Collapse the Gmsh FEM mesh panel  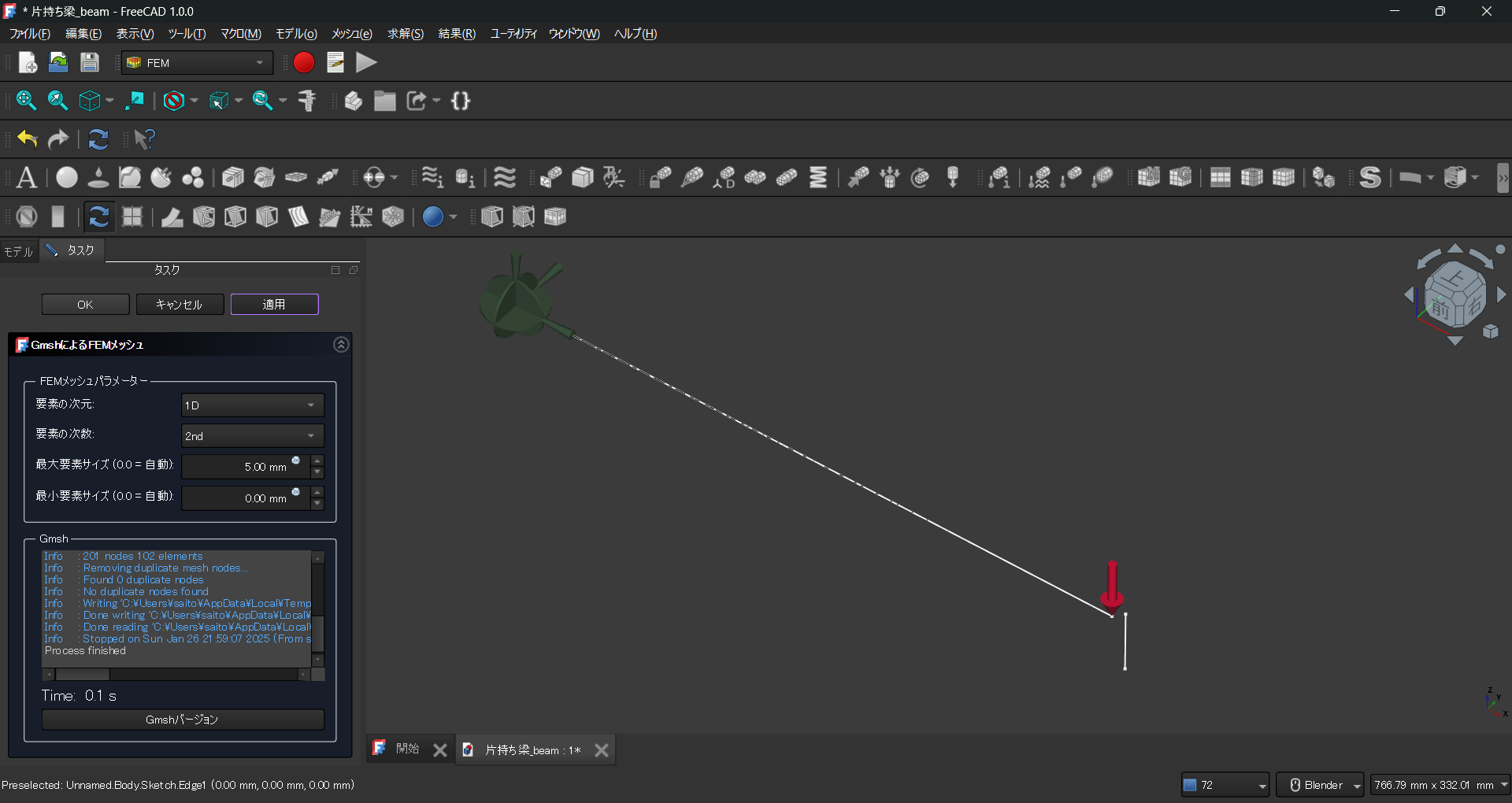[x=341, y=345]
